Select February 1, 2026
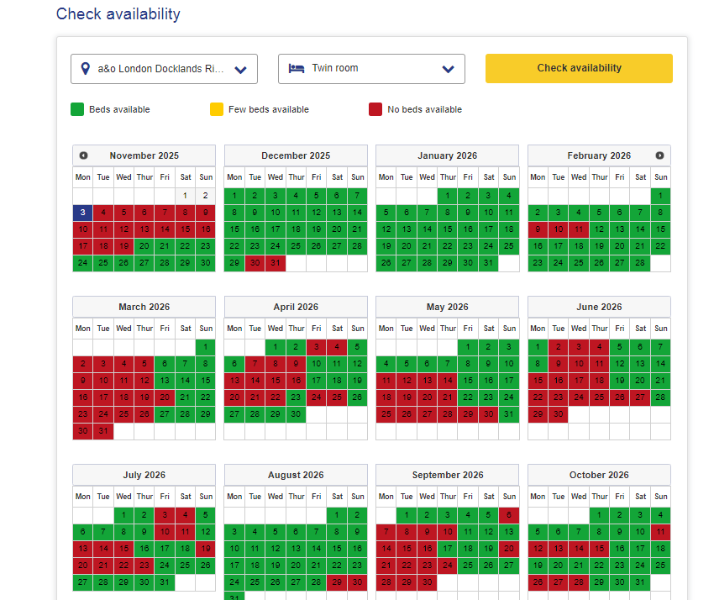Image resolution: width=714 pixels, height=600 pixels. click(661, 196)
